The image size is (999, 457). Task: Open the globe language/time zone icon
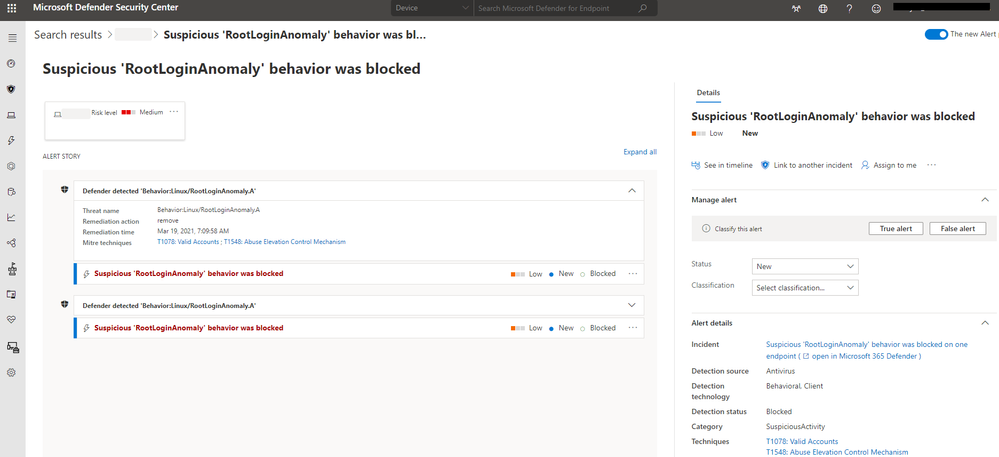tap(823, 9)
